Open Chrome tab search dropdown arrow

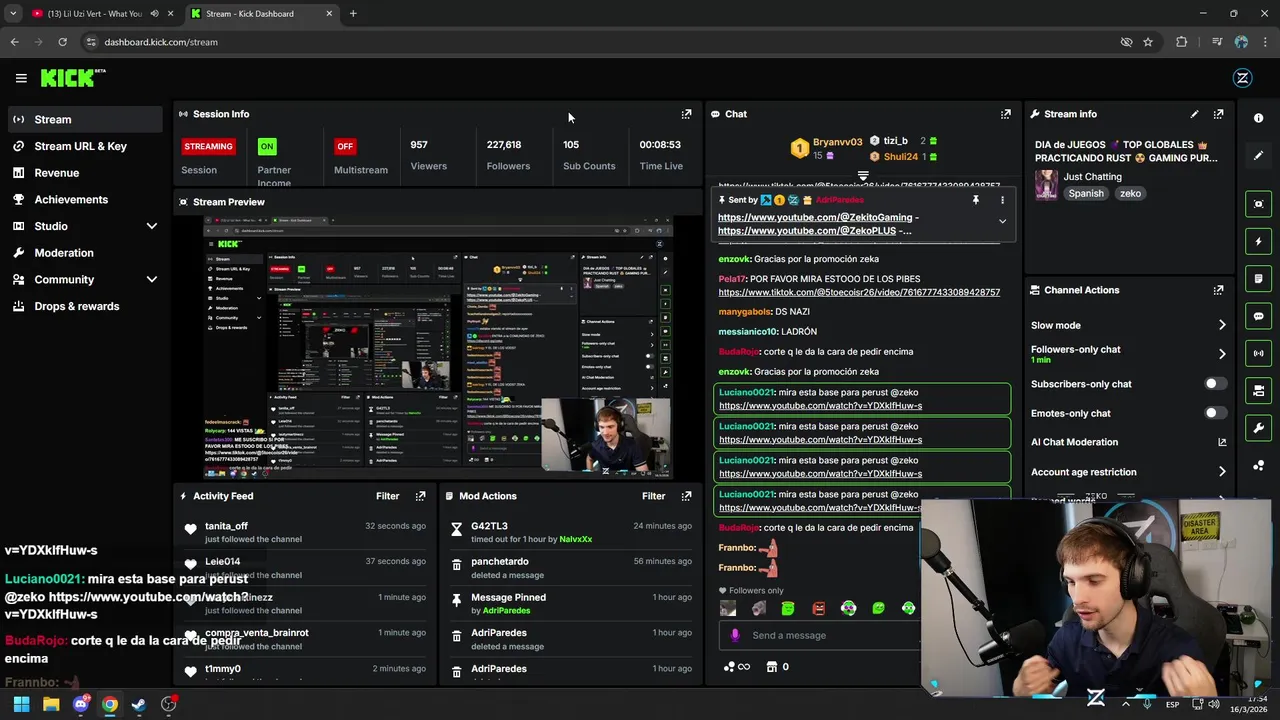13,14
